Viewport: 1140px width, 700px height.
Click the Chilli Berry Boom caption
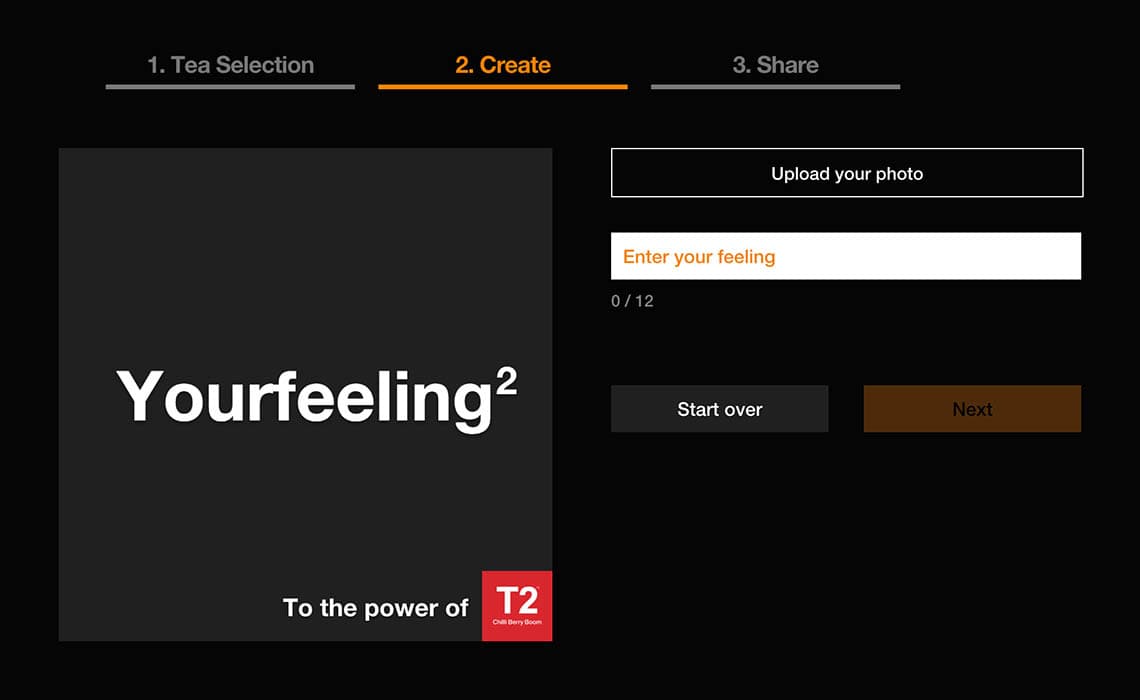[x=517, y=623]
